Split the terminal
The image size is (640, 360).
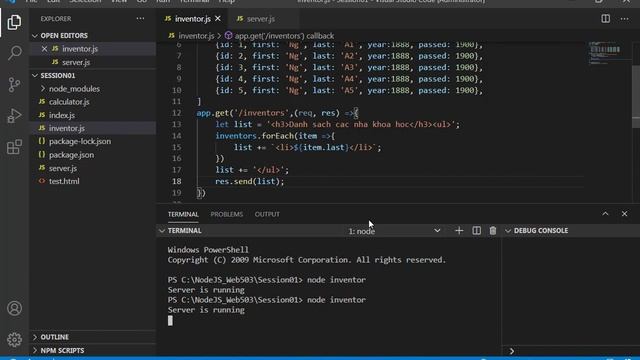click(x=476, y=231)
